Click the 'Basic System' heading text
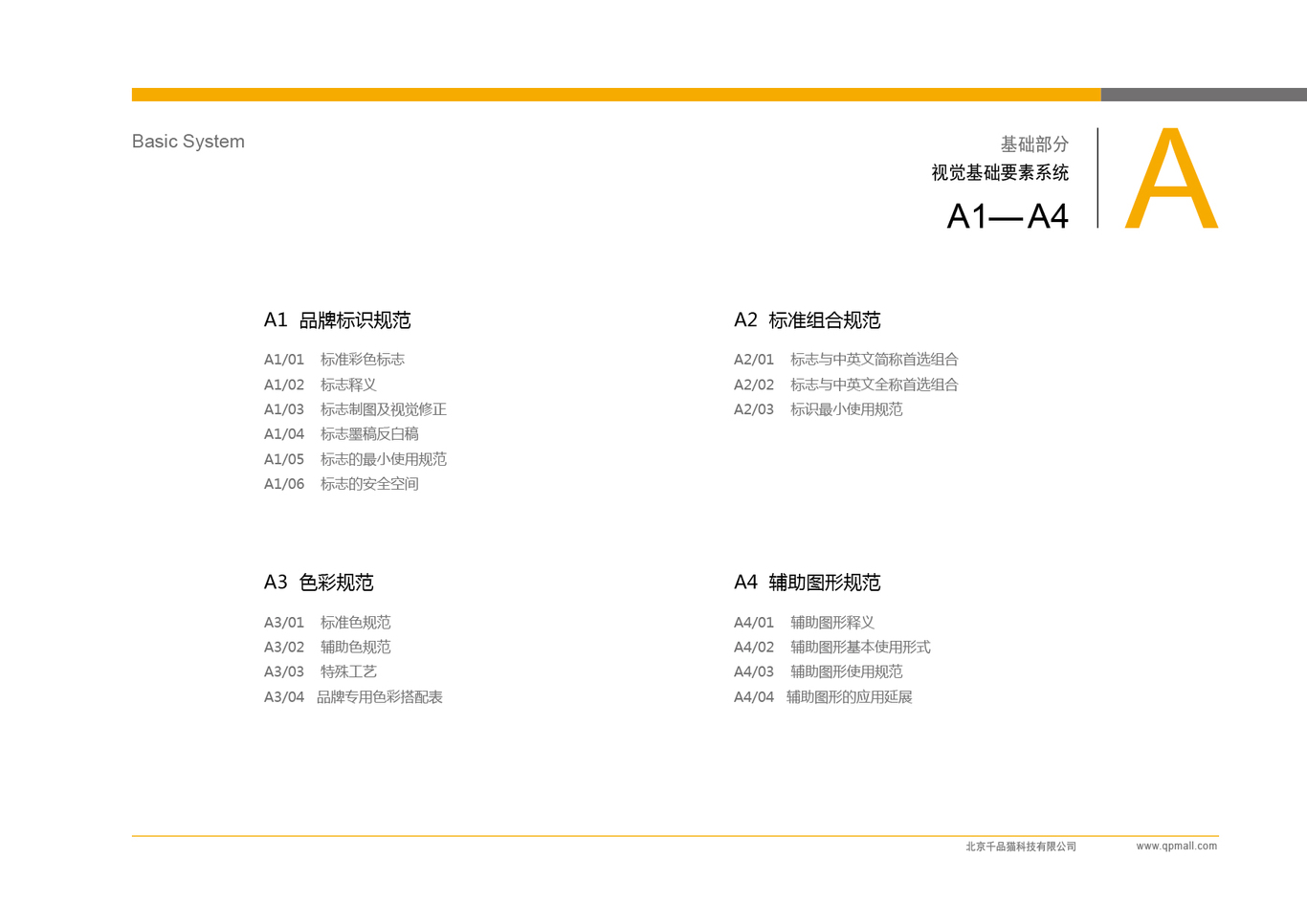1307x924 pixels. pyautogui.click(x=188, y=142)
